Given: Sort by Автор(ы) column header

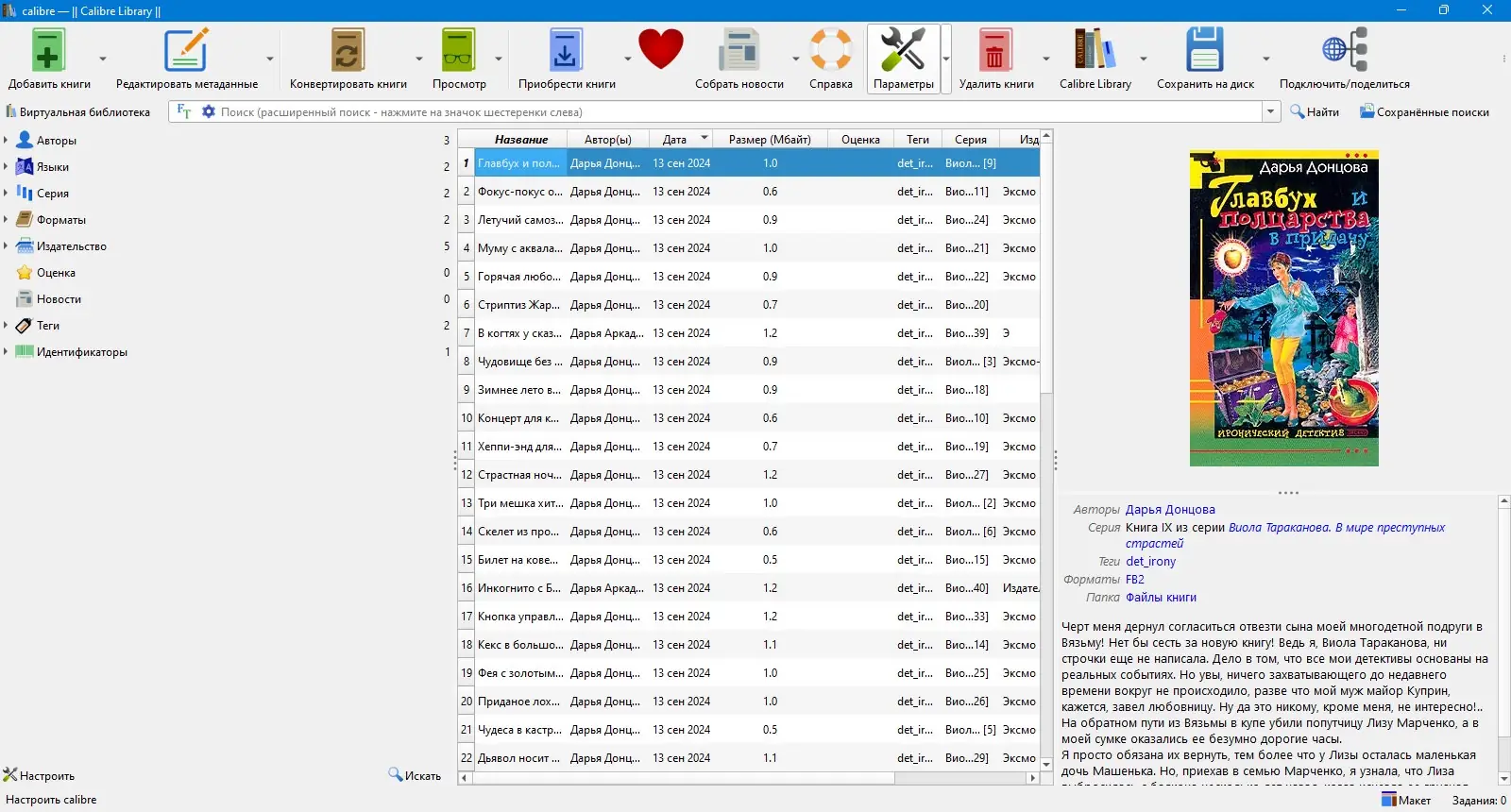Looking at the screenshot, I should coord(608,139).
